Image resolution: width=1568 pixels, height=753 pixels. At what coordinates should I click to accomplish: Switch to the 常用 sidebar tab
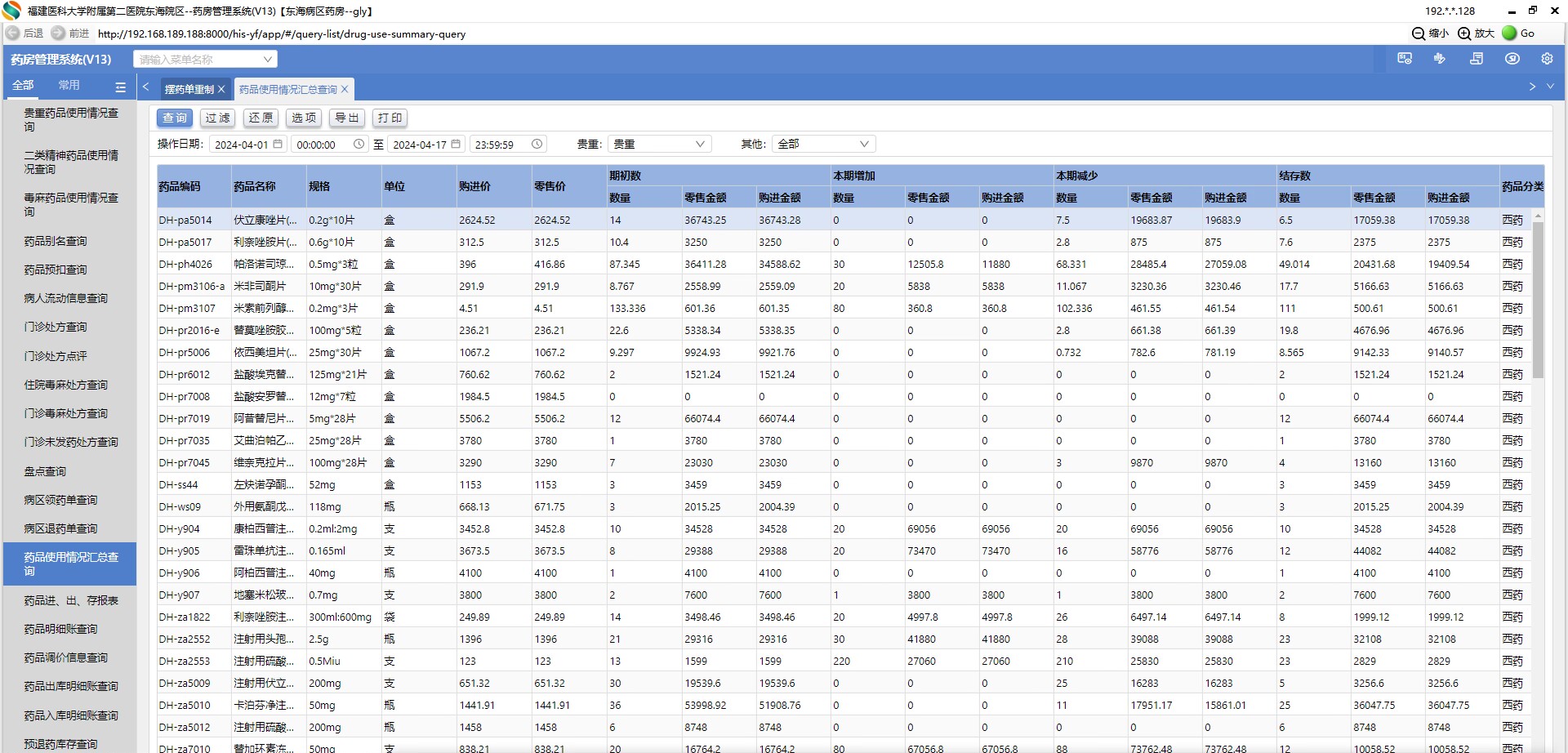tap(69, 86)
